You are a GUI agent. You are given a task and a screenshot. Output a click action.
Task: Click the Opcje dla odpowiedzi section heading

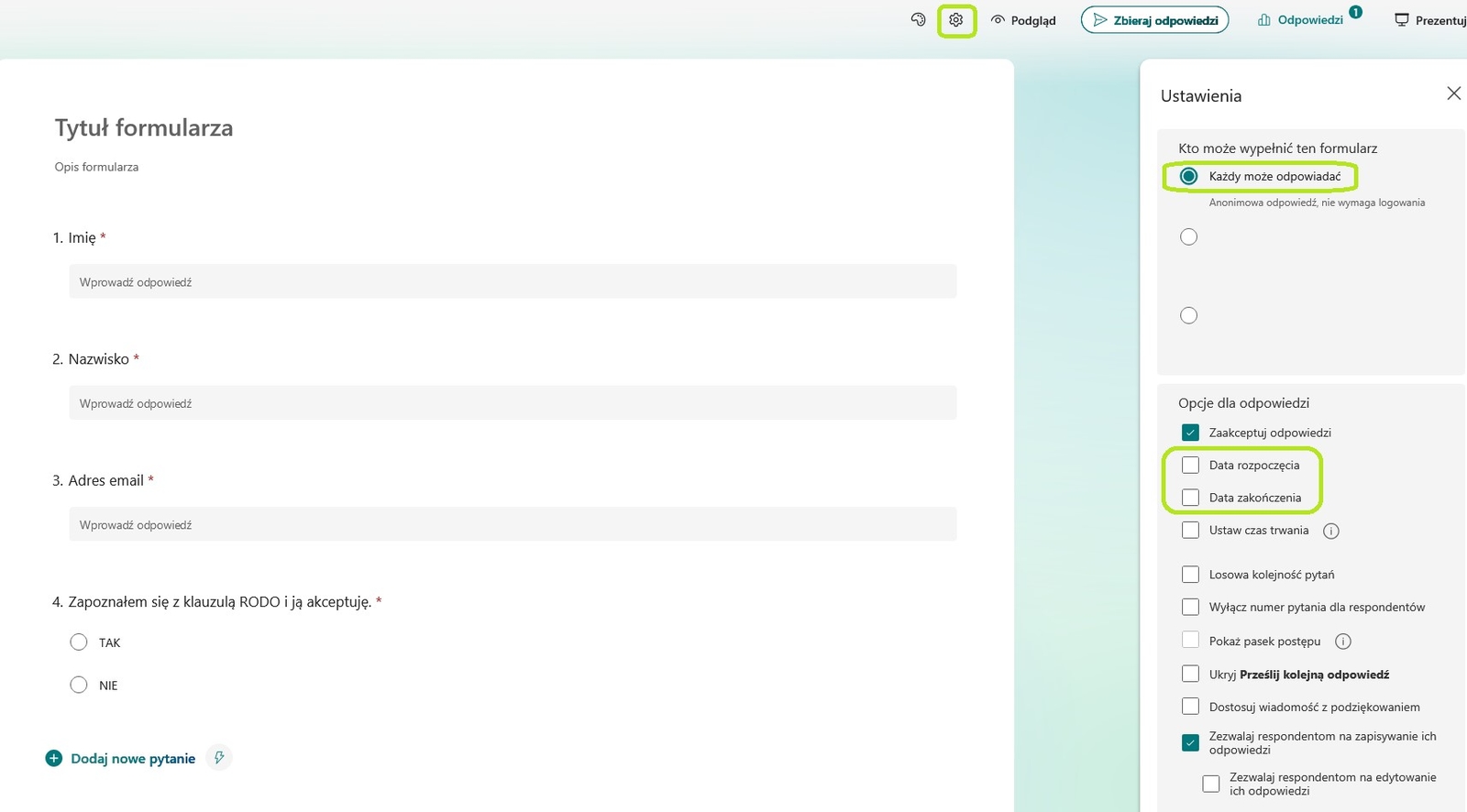coord(1243,403)
